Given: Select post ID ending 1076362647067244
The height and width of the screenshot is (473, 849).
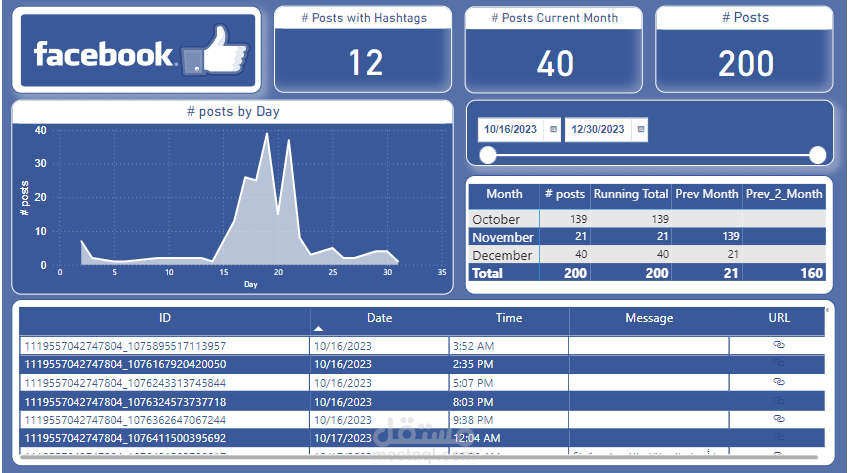Looking at the screenshot, I should [x=125, y=420].
